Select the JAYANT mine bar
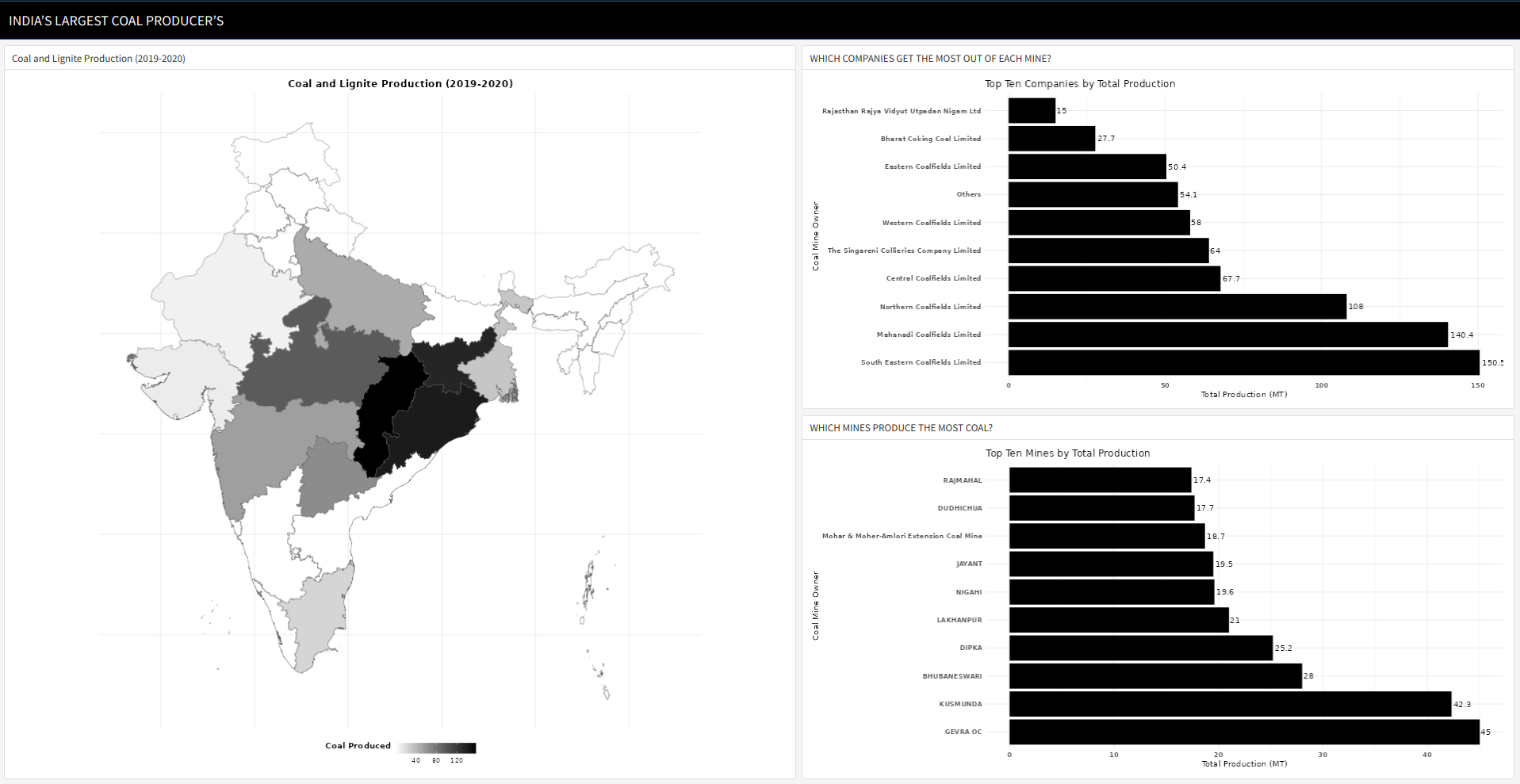The image size is (1520, 784). [x=1111, y=564]
